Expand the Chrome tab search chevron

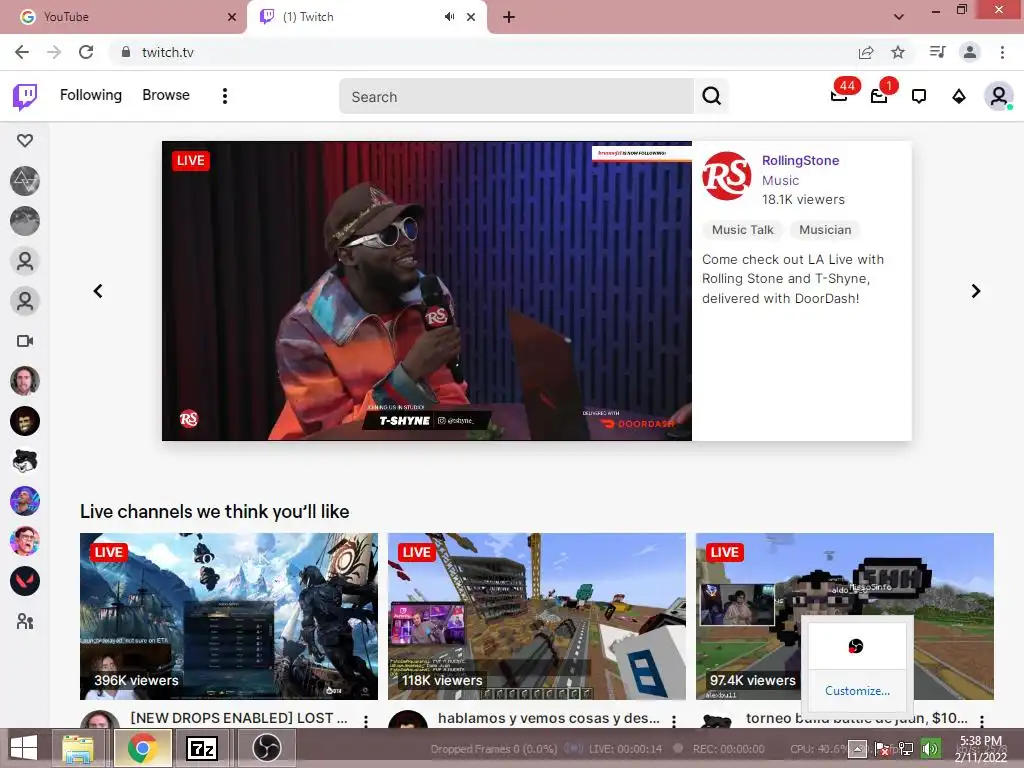(899, 17)
